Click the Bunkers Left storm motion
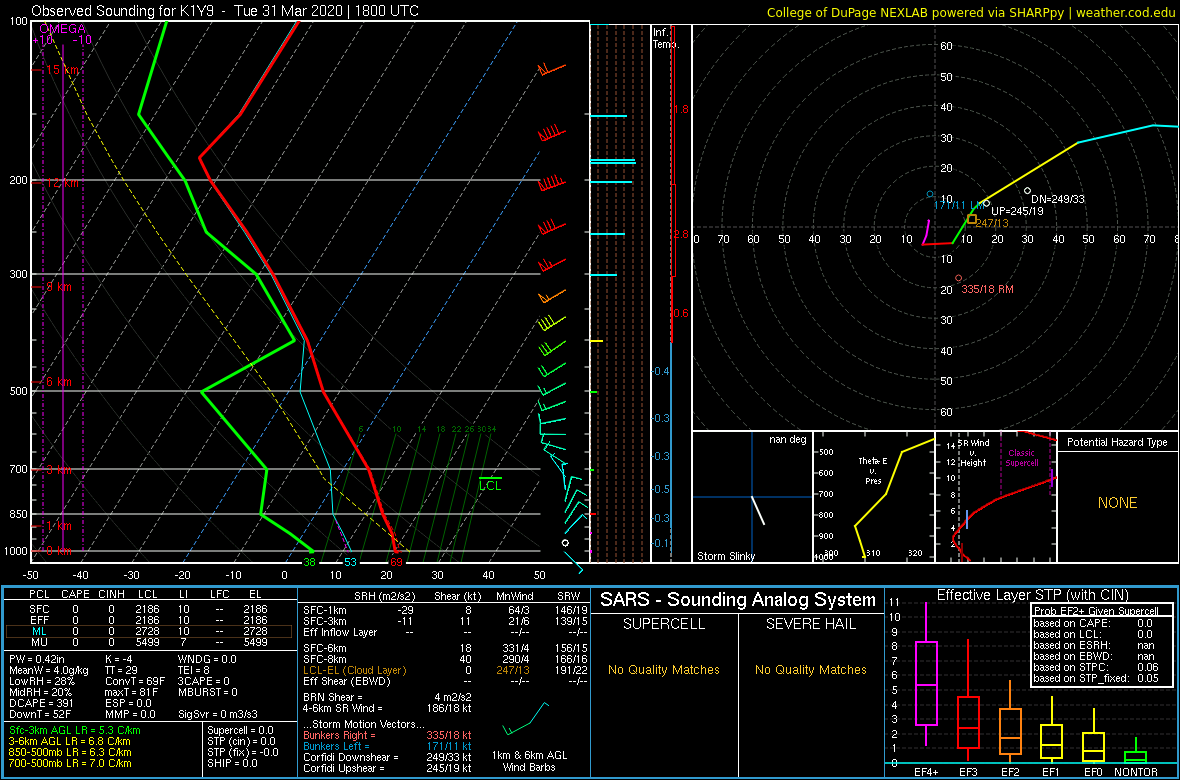Image resolution: width=1180 pixels, height=780 pixels. coord(387,745)
